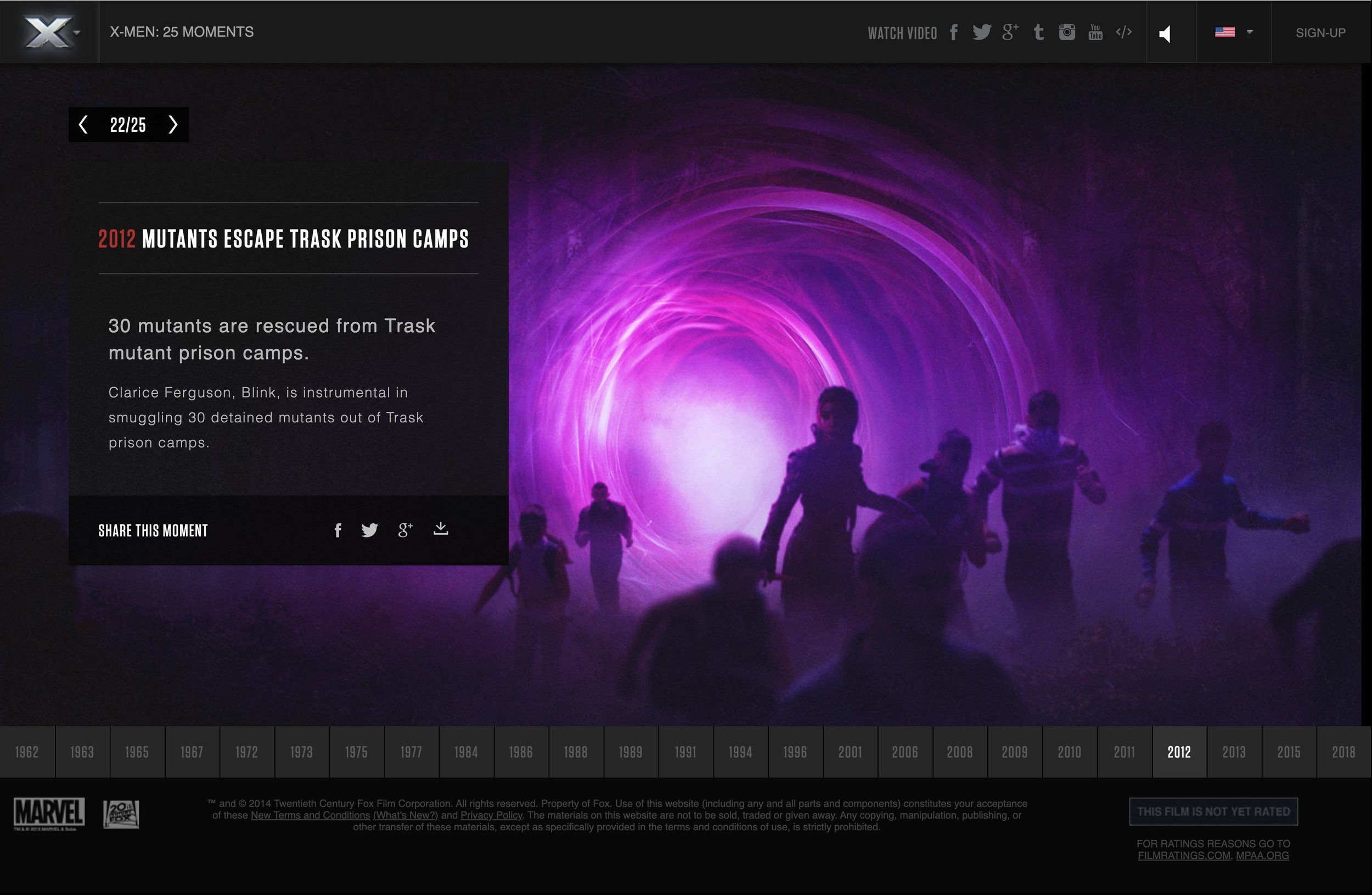Jump to year 2009 in timeline
This screenshot has width=1372, height=895.
click(1015, 752)
